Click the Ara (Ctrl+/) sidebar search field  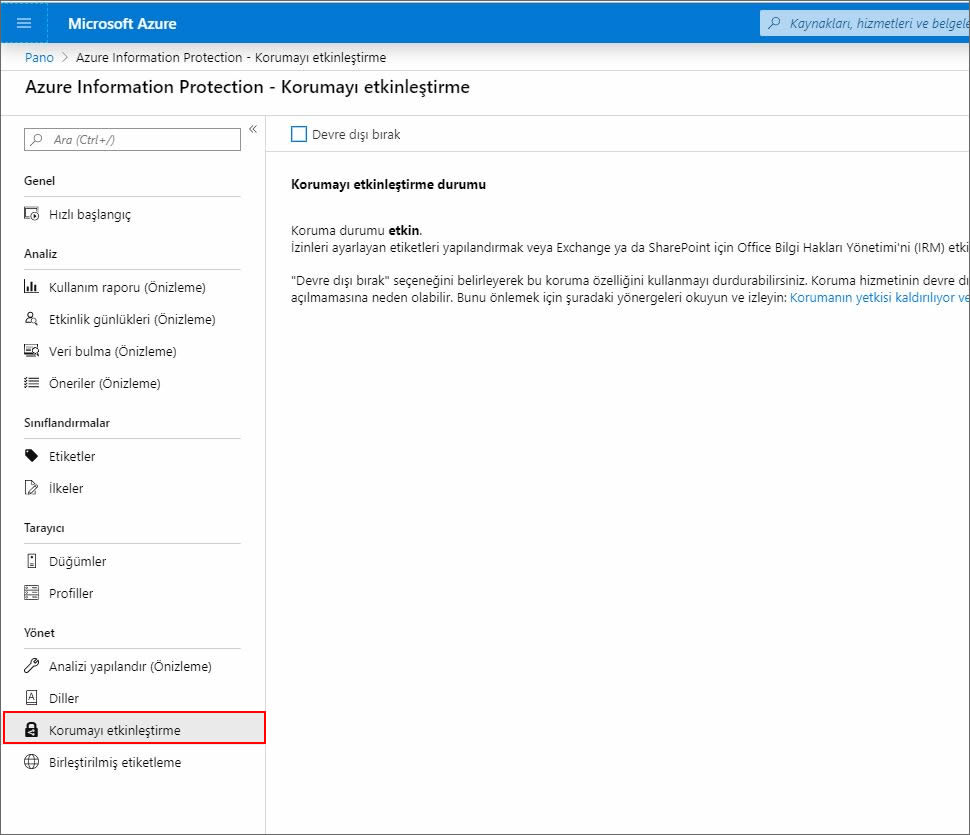pos(132,139)
